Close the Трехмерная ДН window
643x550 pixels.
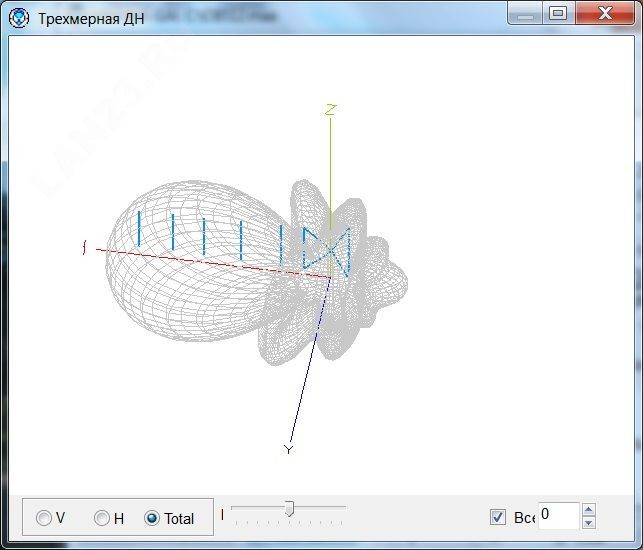click(604, 13)
